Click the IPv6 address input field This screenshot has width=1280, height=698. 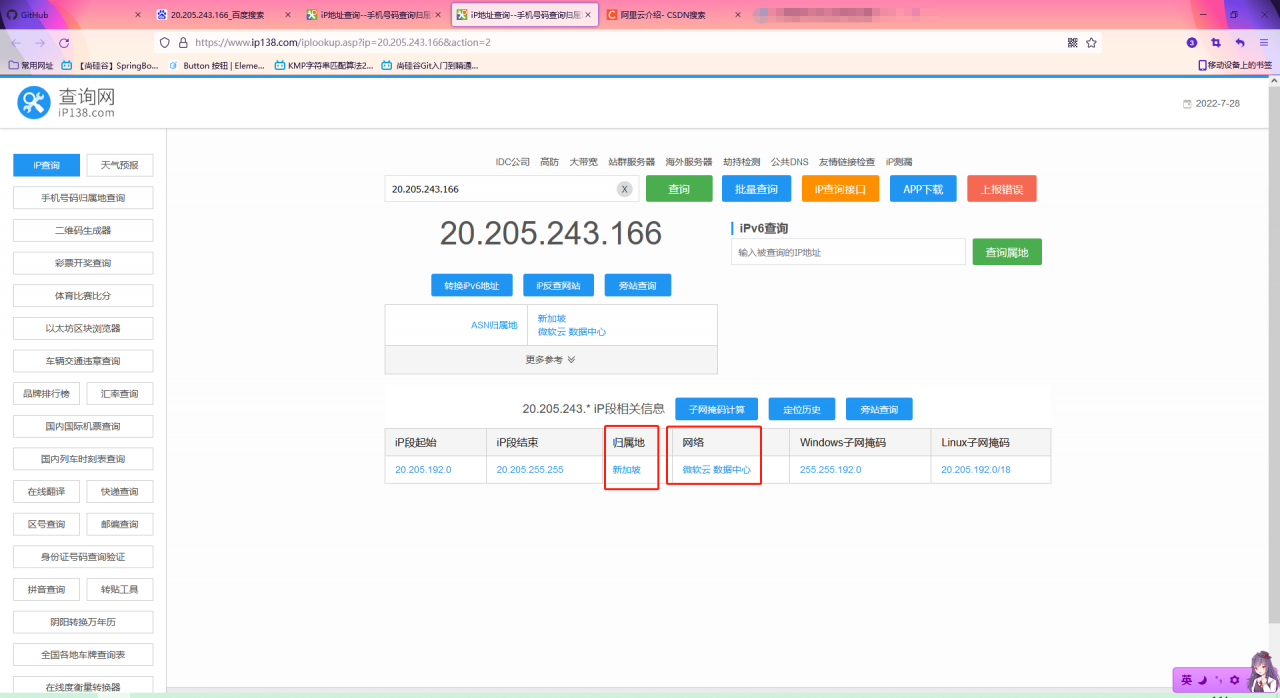(848, 253)
